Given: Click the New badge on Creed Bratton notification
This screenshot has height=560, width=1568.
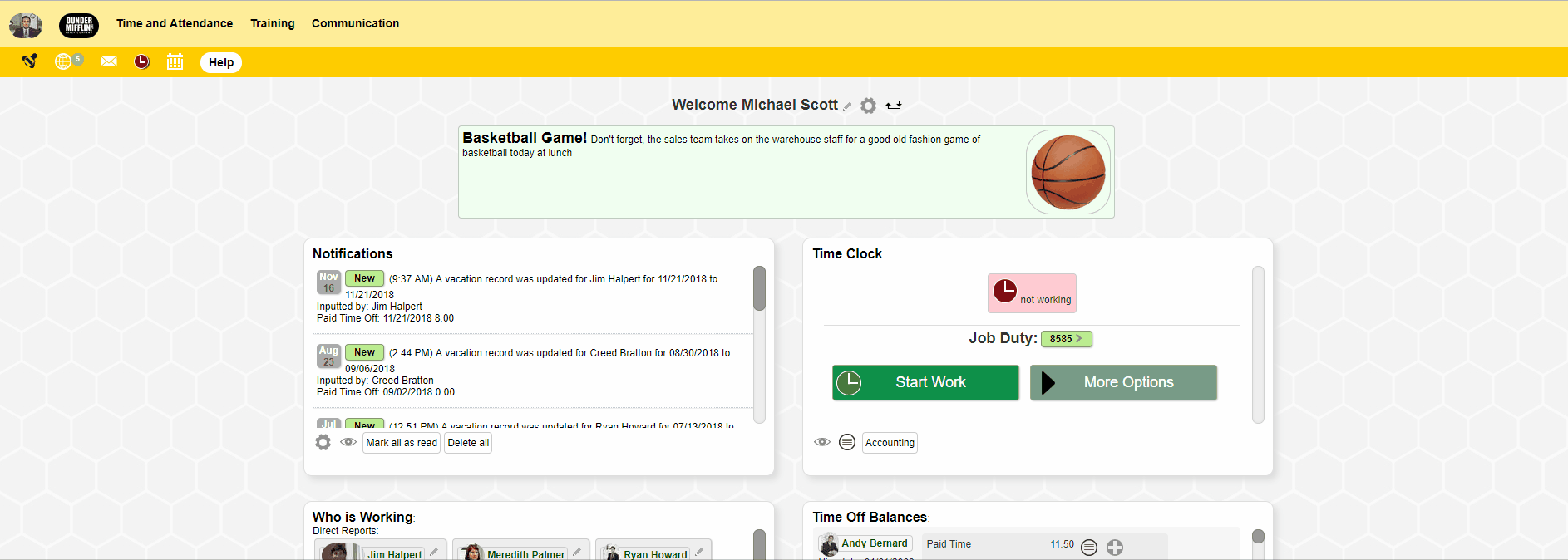Looking at the screenshot, I should coord(364,352).
